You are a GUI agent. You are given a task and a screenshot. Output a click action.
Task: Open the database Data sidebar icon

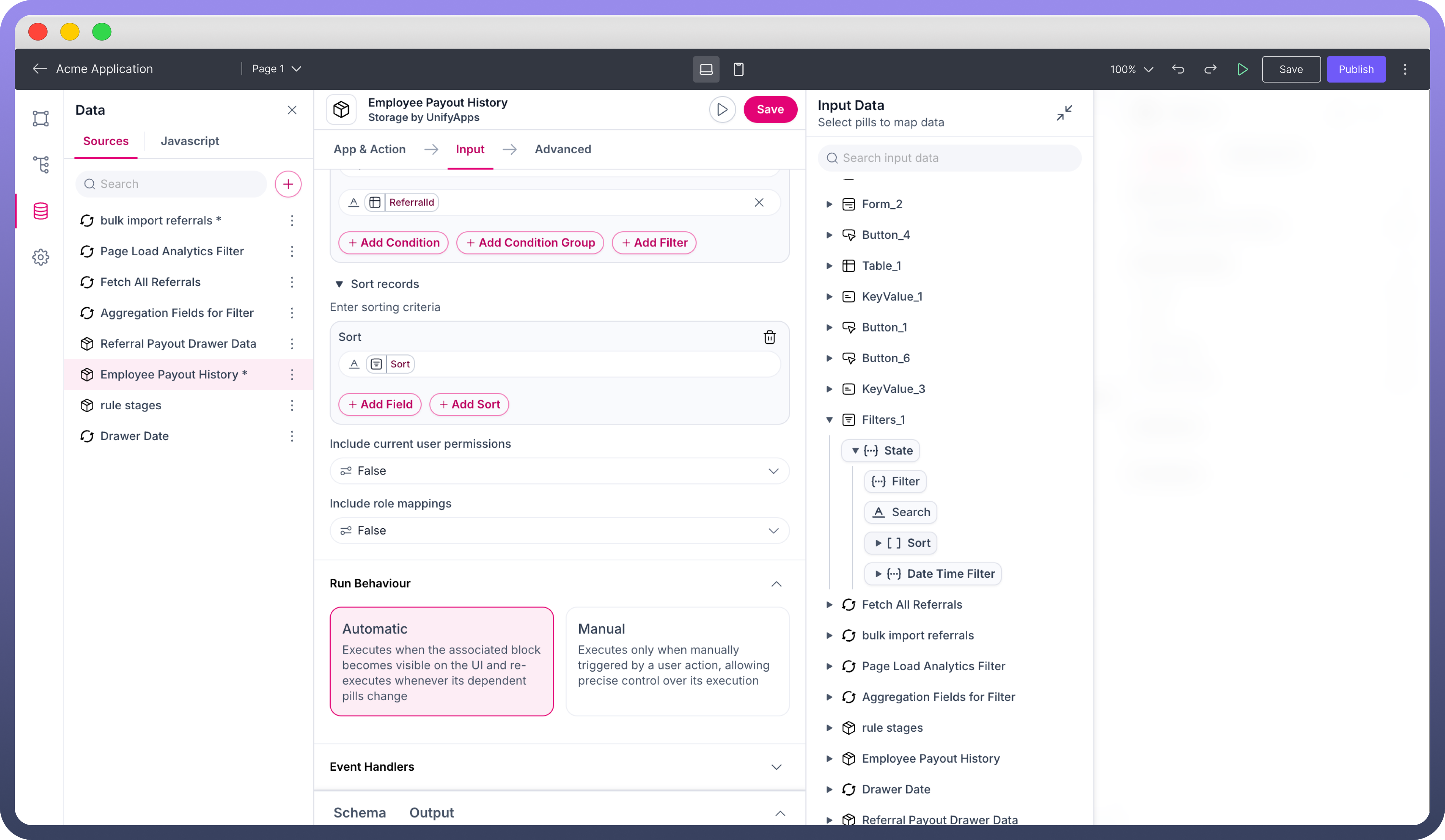pos(41,211)
